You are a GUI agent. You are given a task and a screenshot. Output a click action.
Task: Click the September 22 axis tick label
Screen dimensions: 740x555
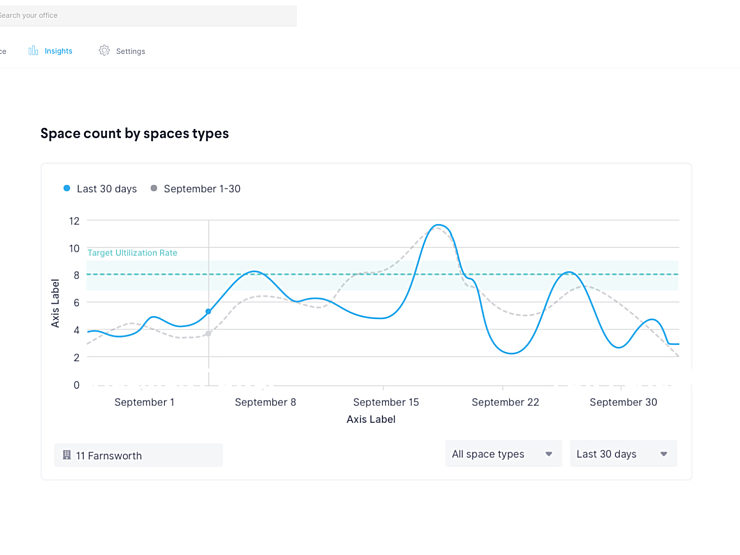(505, 402)
